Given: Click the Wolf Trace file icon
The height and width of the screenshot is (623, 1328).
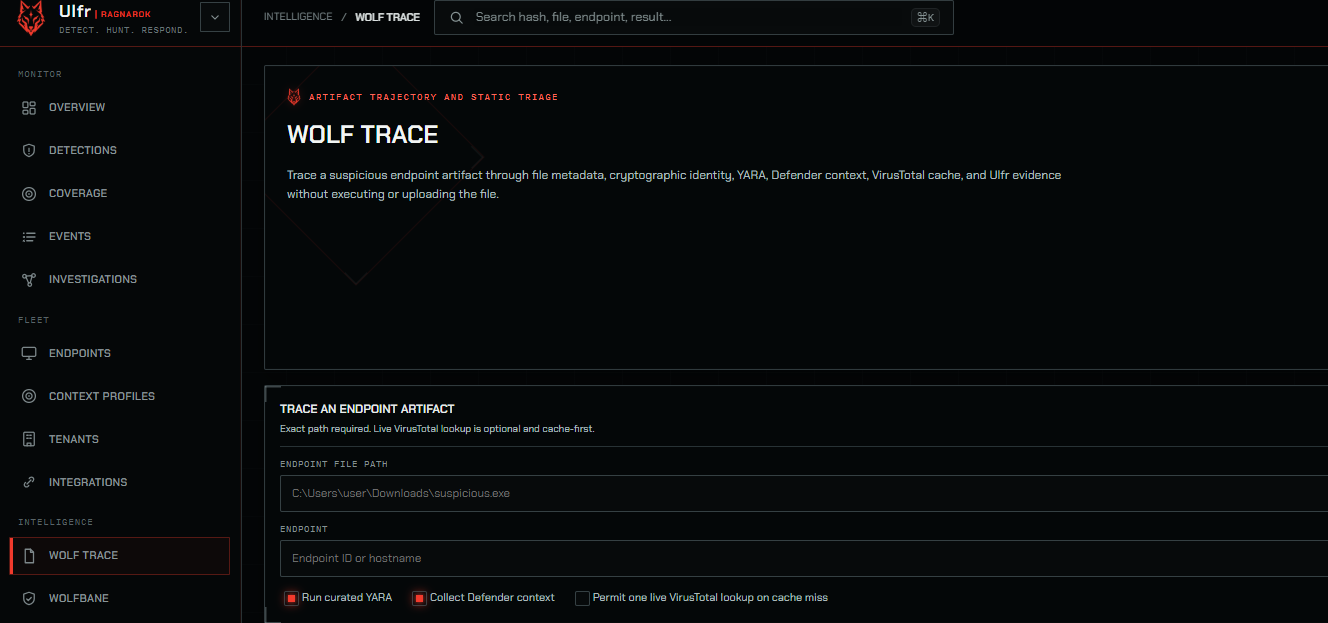Looking at the screenshot, I should [29, 555].
